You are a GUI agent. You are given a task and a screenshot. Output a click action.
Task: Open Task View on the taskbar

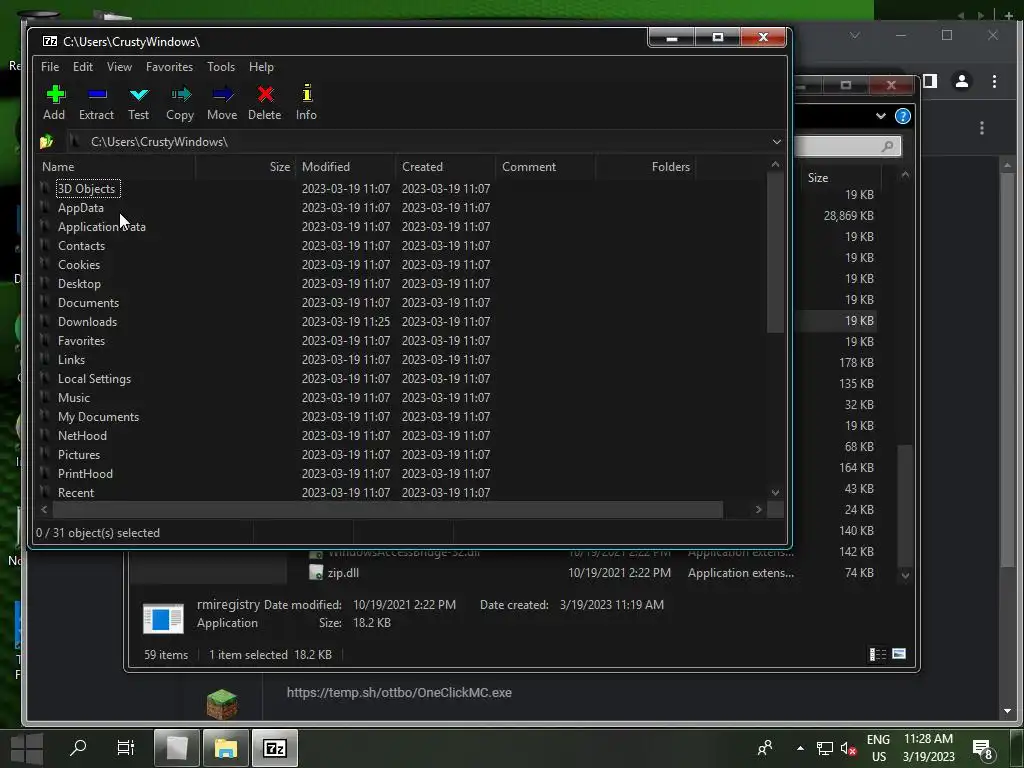click(125, 747)
